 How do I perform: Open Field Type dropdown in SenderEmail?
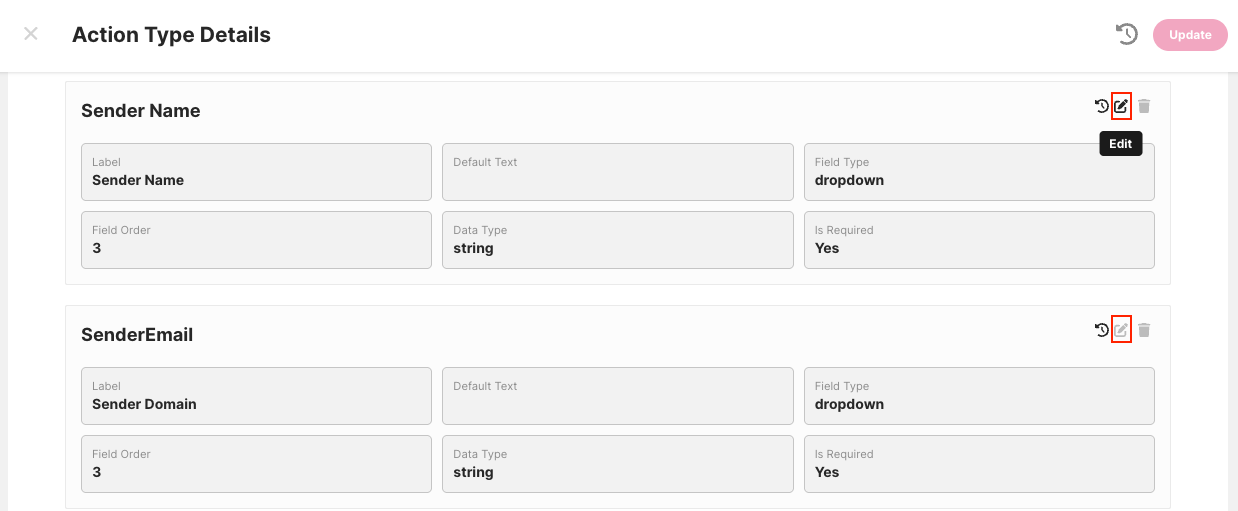[x=978, y=396]
